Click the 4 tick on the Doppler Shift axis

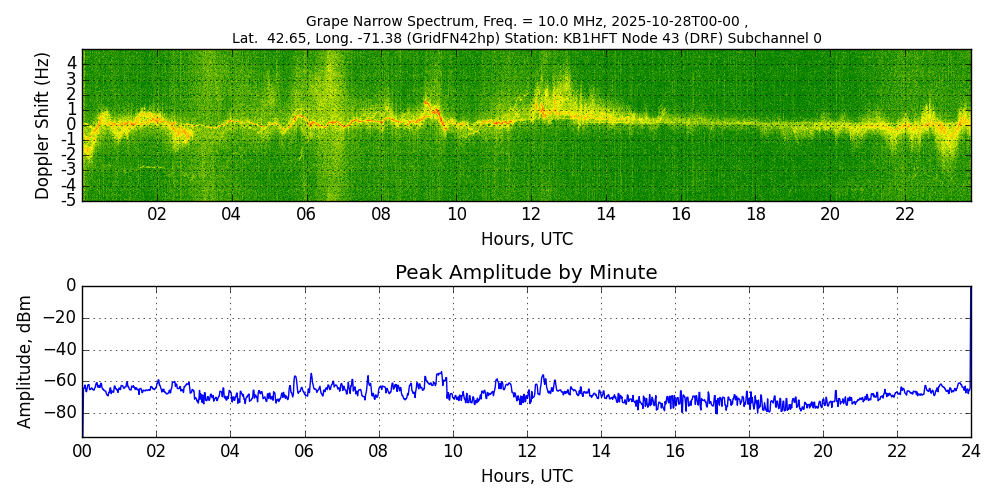(x=71, y=63)
